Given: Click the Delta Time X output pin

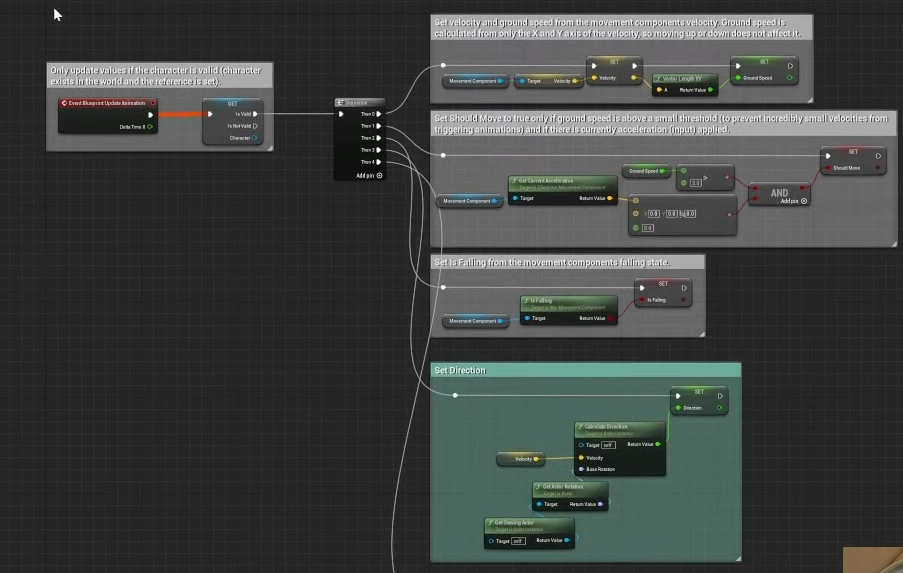Looking at the screenshot, I should click(x=151, y=127).
